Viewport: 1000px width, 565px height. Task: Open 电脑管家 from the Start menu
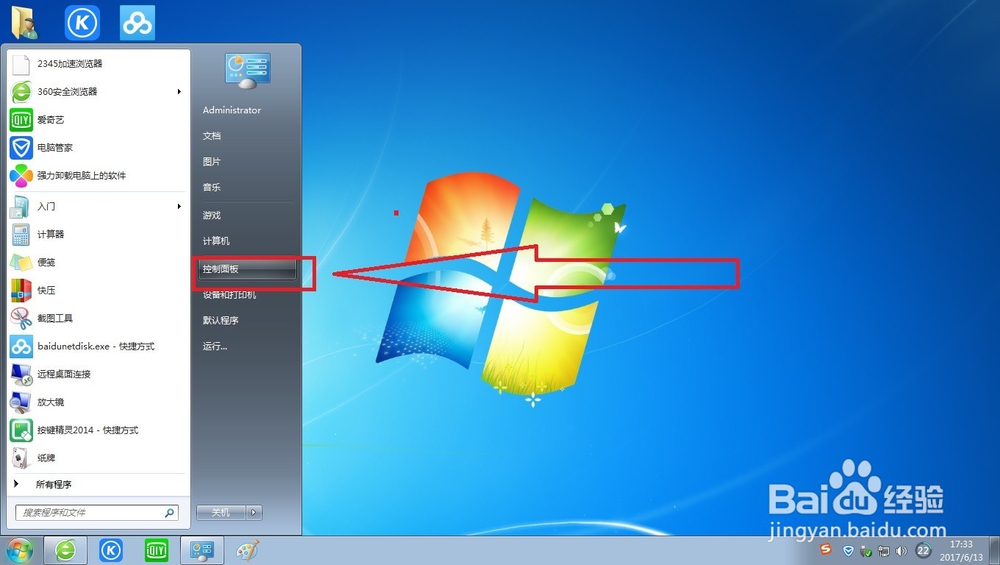click(98, 148)
